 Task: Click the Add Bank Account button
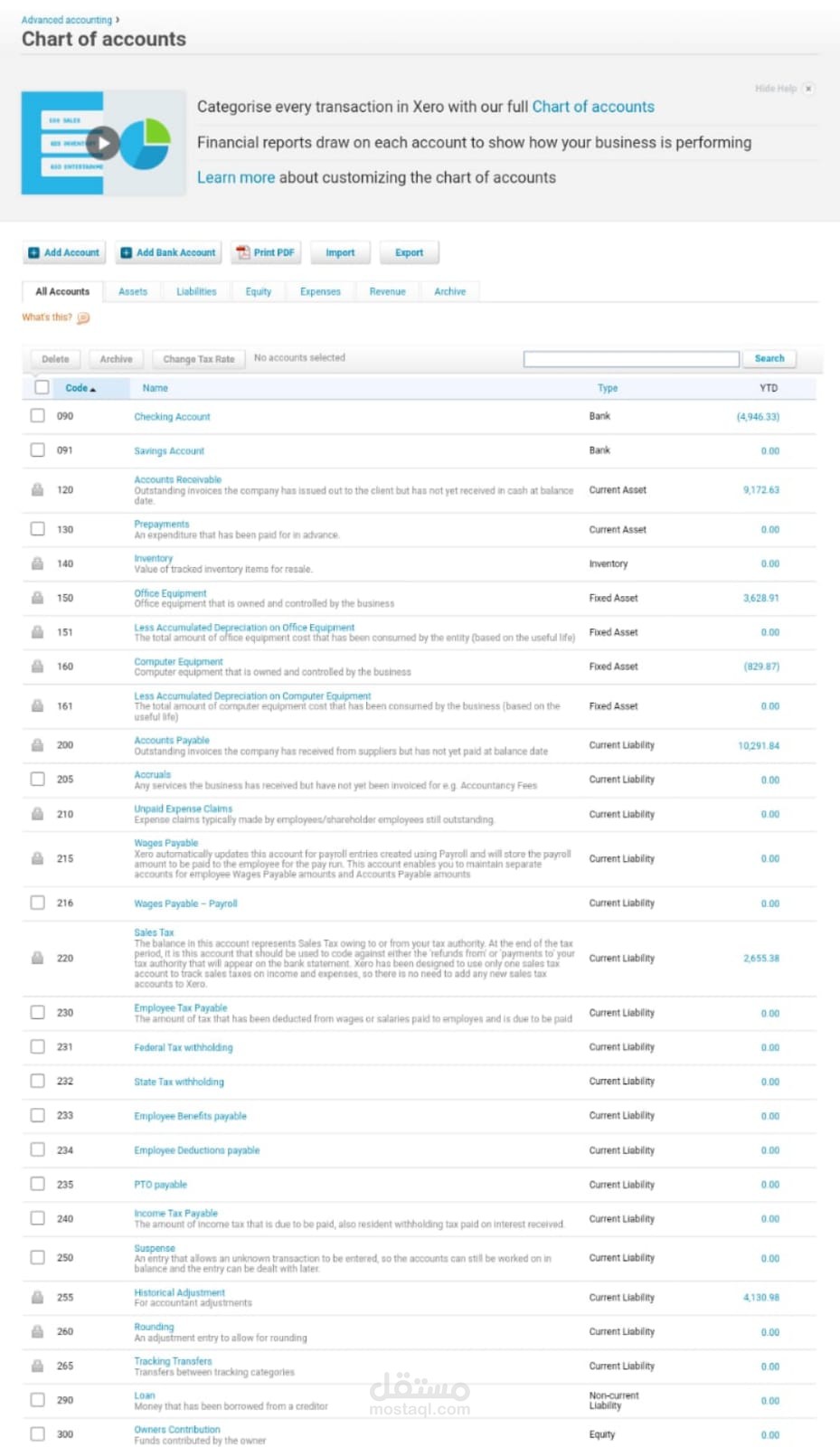[168, 252]
